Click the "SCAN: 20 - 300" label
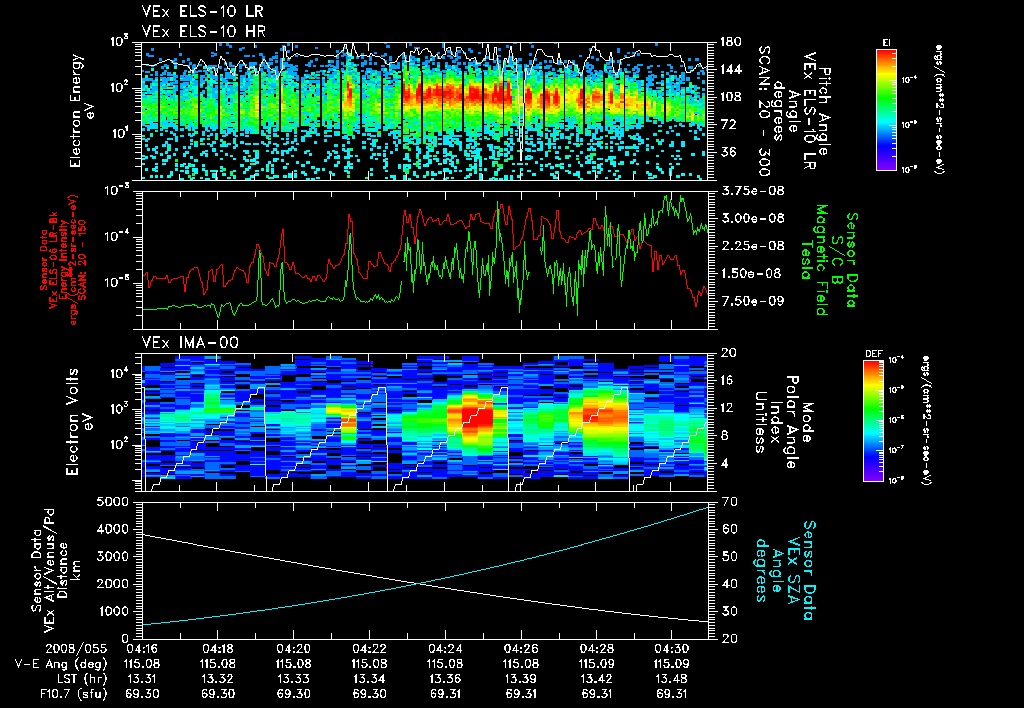The image size is (1024, 708). click(x=763, y=111)
